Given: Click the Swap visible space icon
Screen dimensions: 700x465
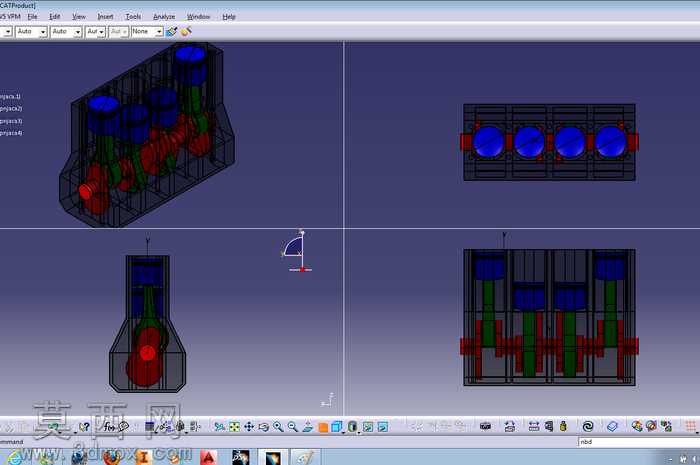Looking at the screenshot, I should click(383, 427).
